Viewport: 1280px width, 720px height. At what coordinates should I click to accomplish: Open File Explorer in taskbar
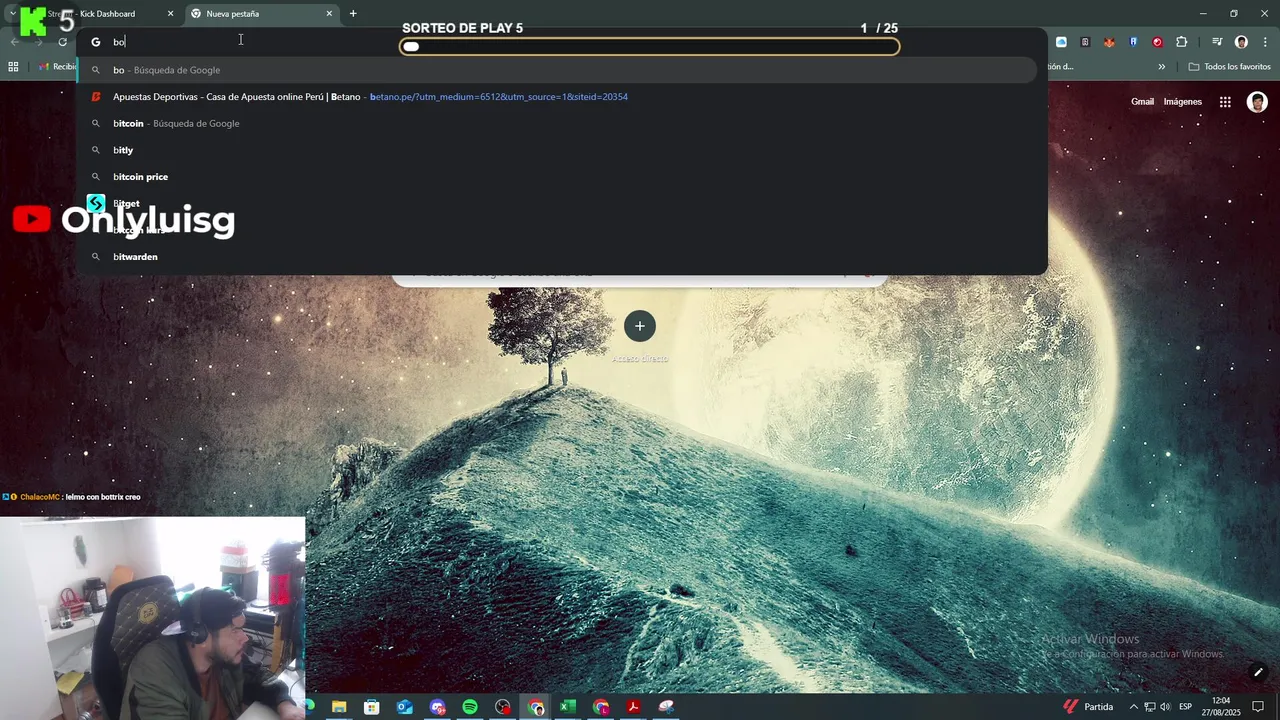339,707
